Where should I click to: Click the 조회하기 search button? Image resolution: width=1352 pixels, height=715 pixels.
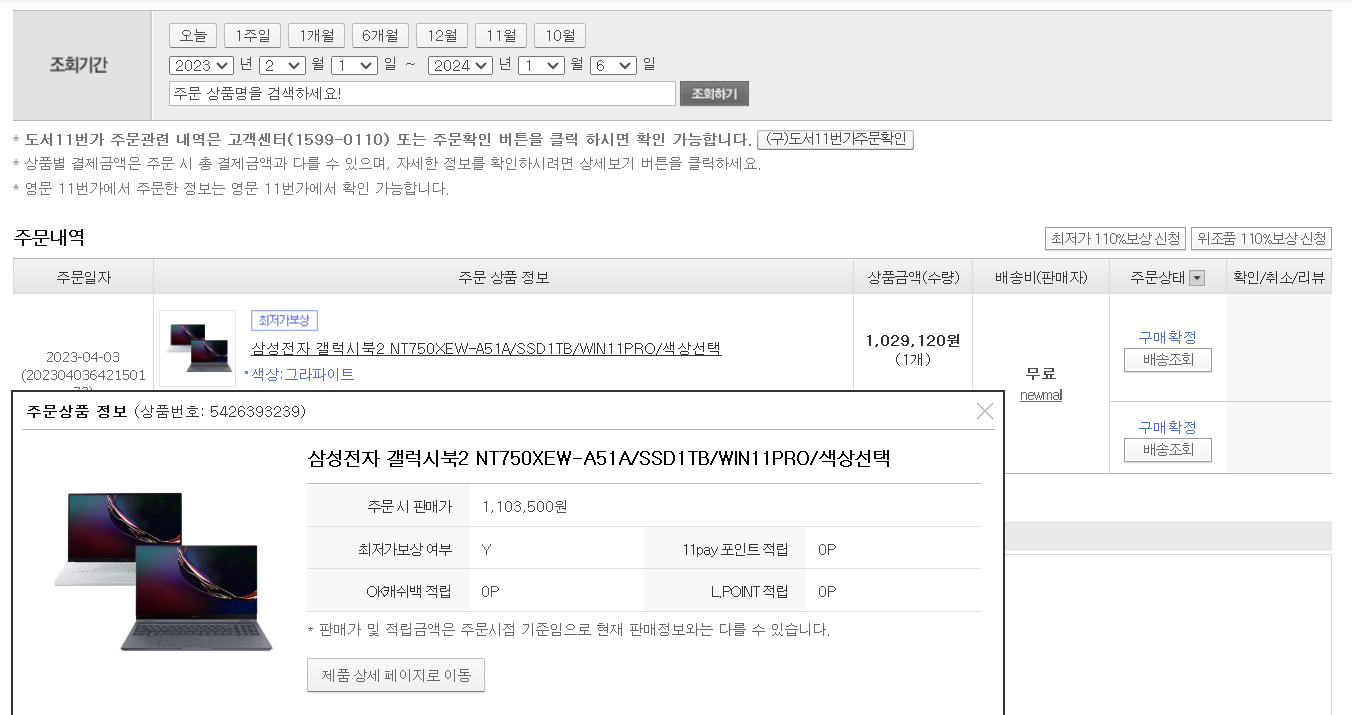(x=714, y=94)
